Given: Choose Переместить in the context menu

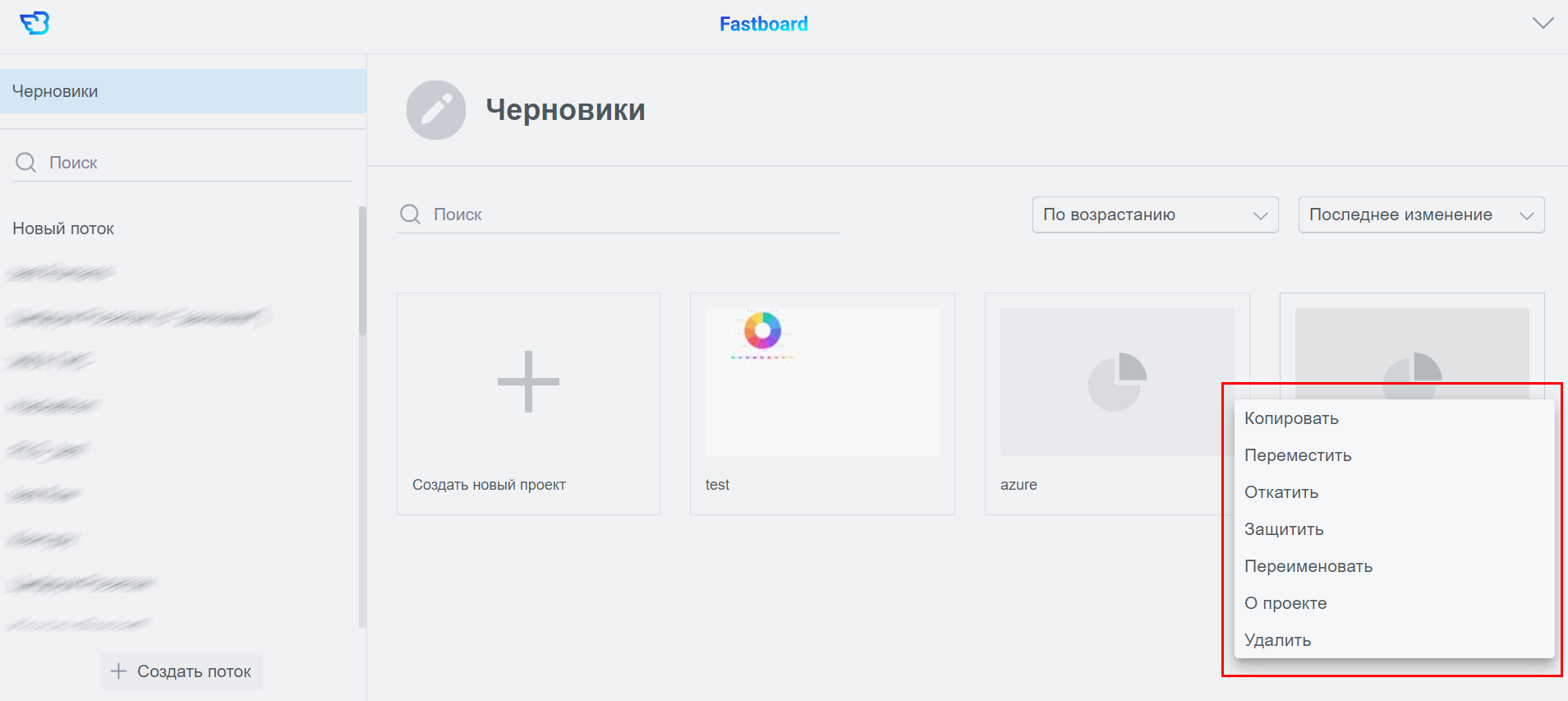Looking at the screenshot, I should [x=1298, y=455].
